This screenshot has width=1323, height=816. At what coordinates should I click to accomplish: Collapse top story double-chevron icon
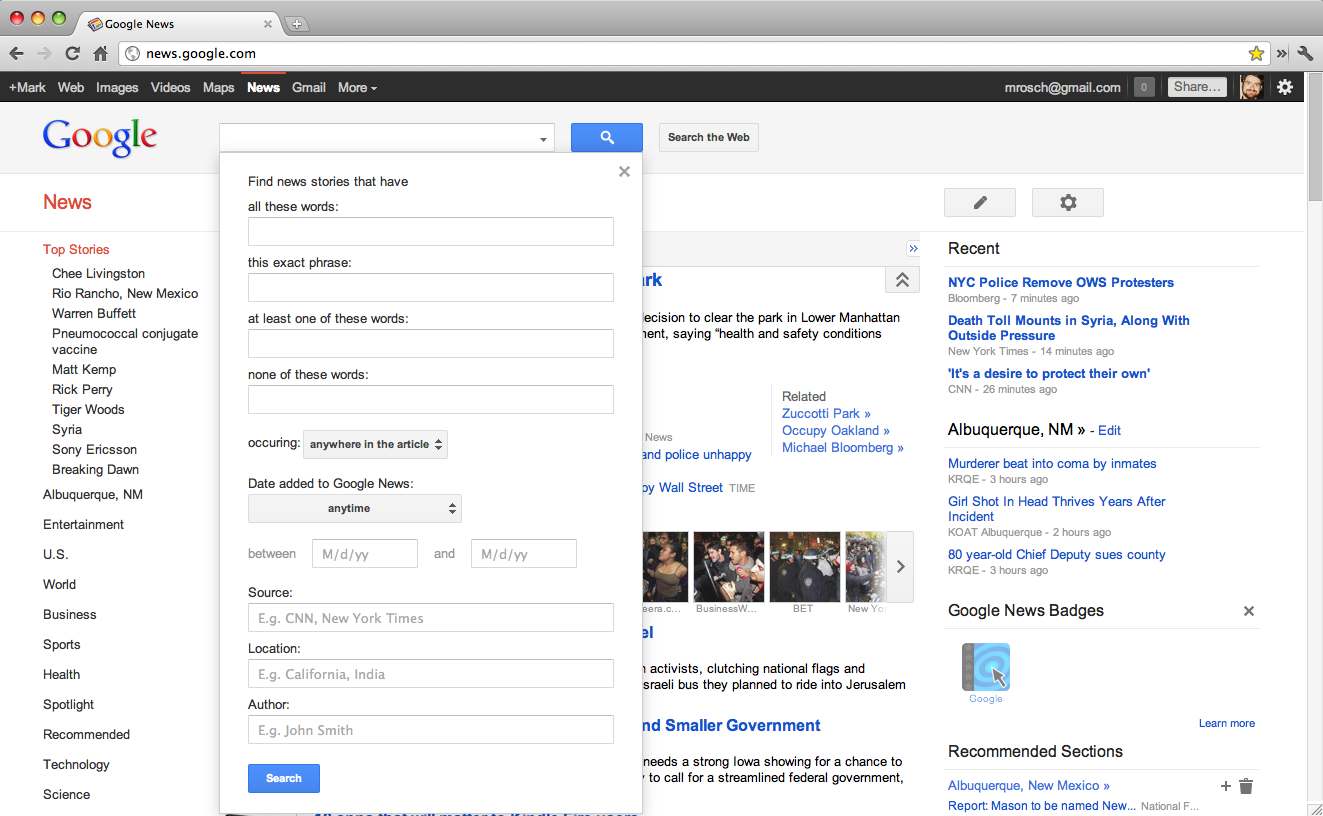(x=901, y=280)
